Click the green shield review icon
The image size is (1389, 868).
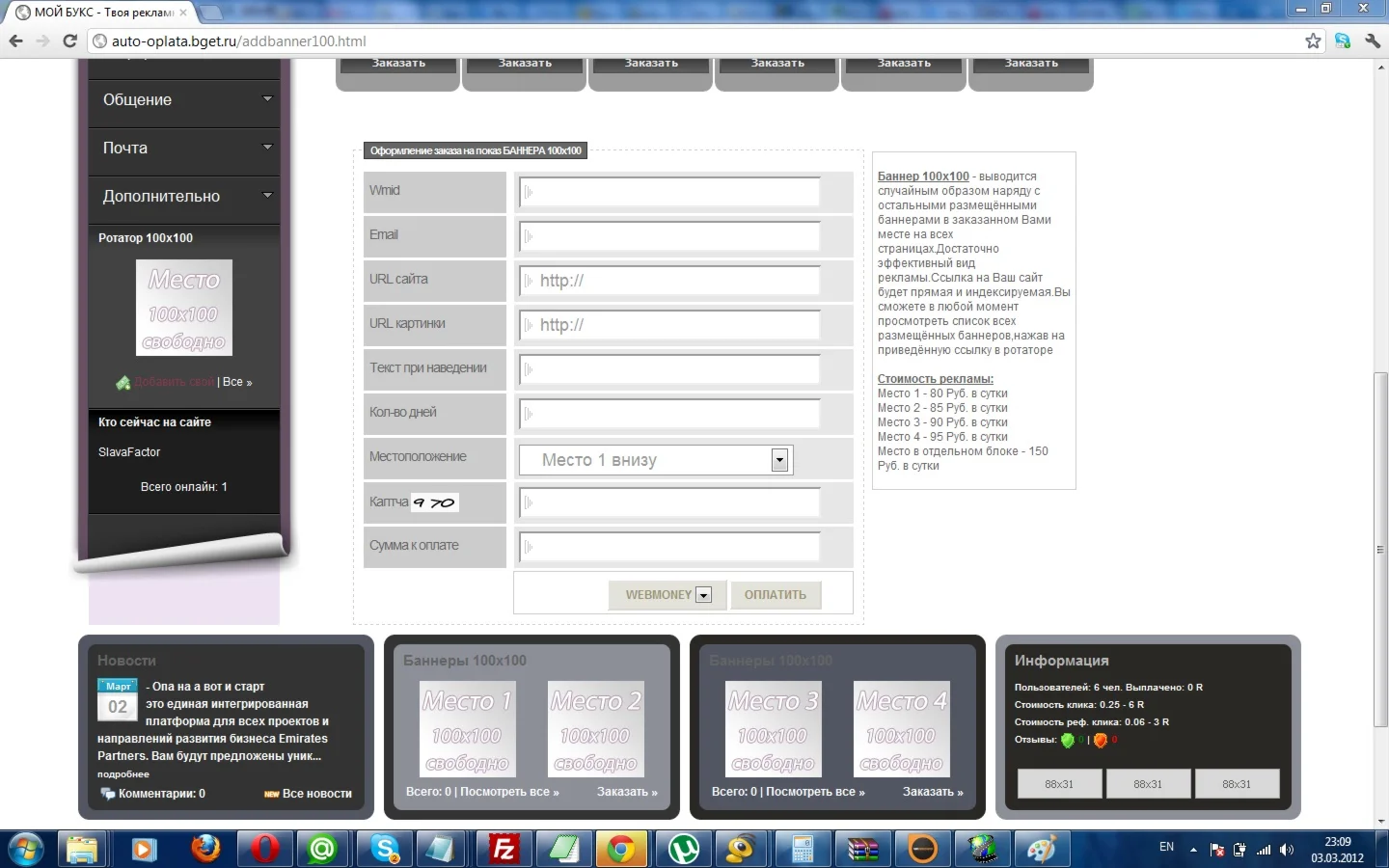click(x=1068, y=741)
